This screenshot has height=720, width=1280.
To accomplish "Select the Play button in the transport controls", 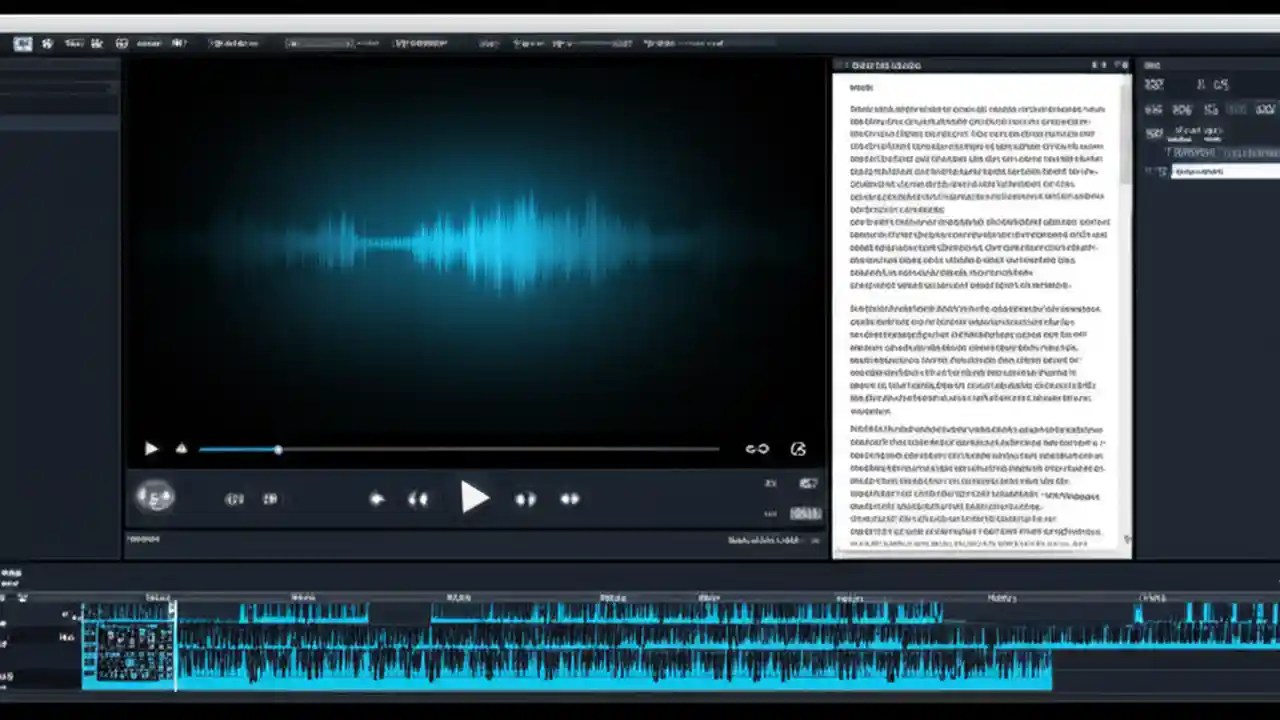I will [475, 498].
